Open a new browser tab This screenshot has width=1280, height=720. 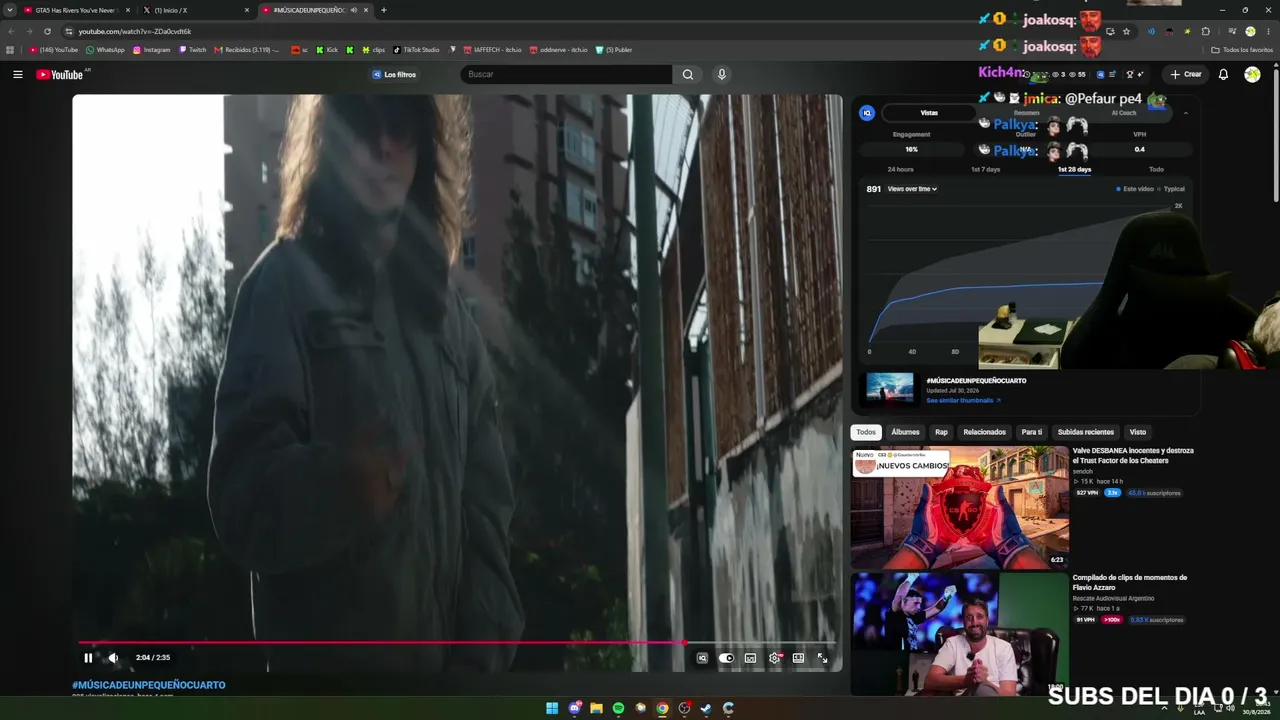pyautogui.click(x=384, y=10)
